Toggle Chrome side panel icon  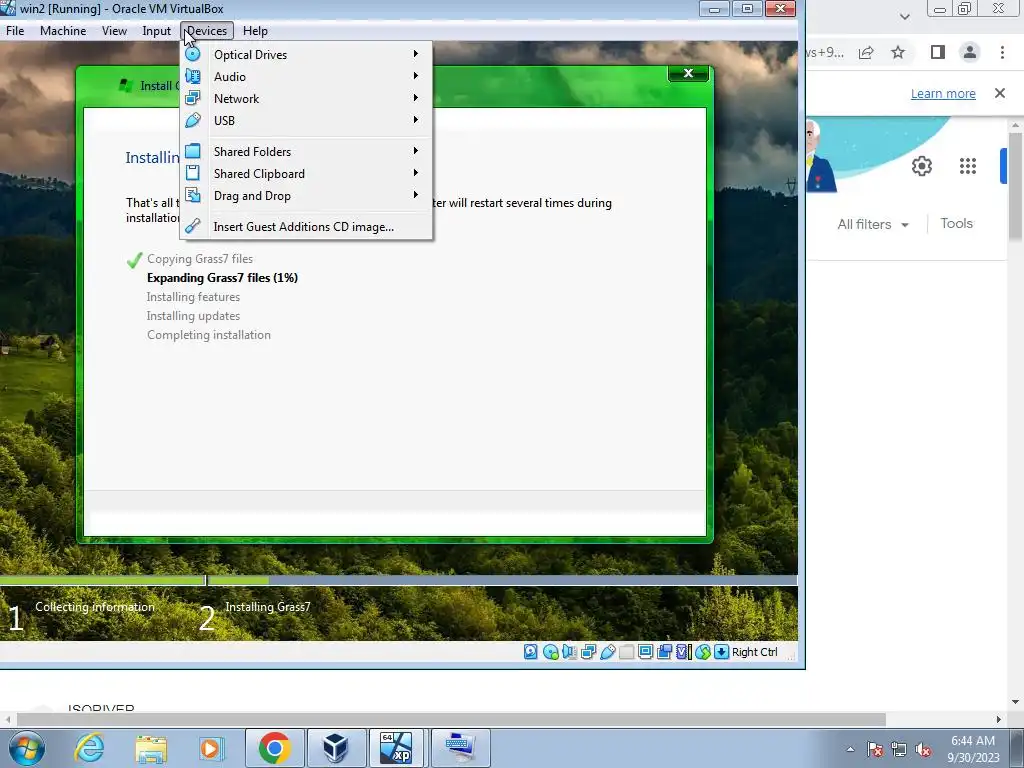pos(938,52)
